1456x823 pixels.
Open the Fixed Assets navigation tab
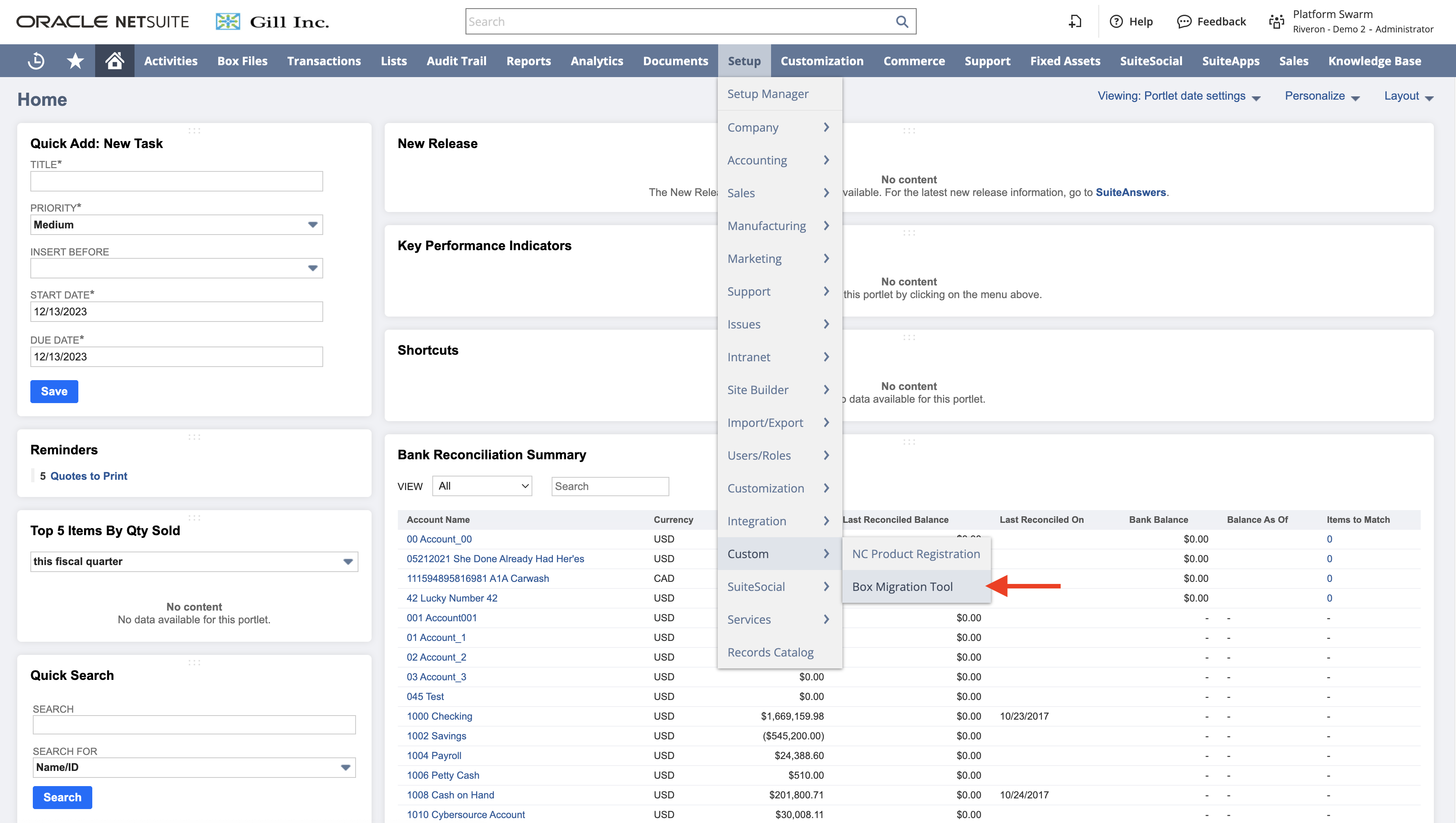[1065, 60]
